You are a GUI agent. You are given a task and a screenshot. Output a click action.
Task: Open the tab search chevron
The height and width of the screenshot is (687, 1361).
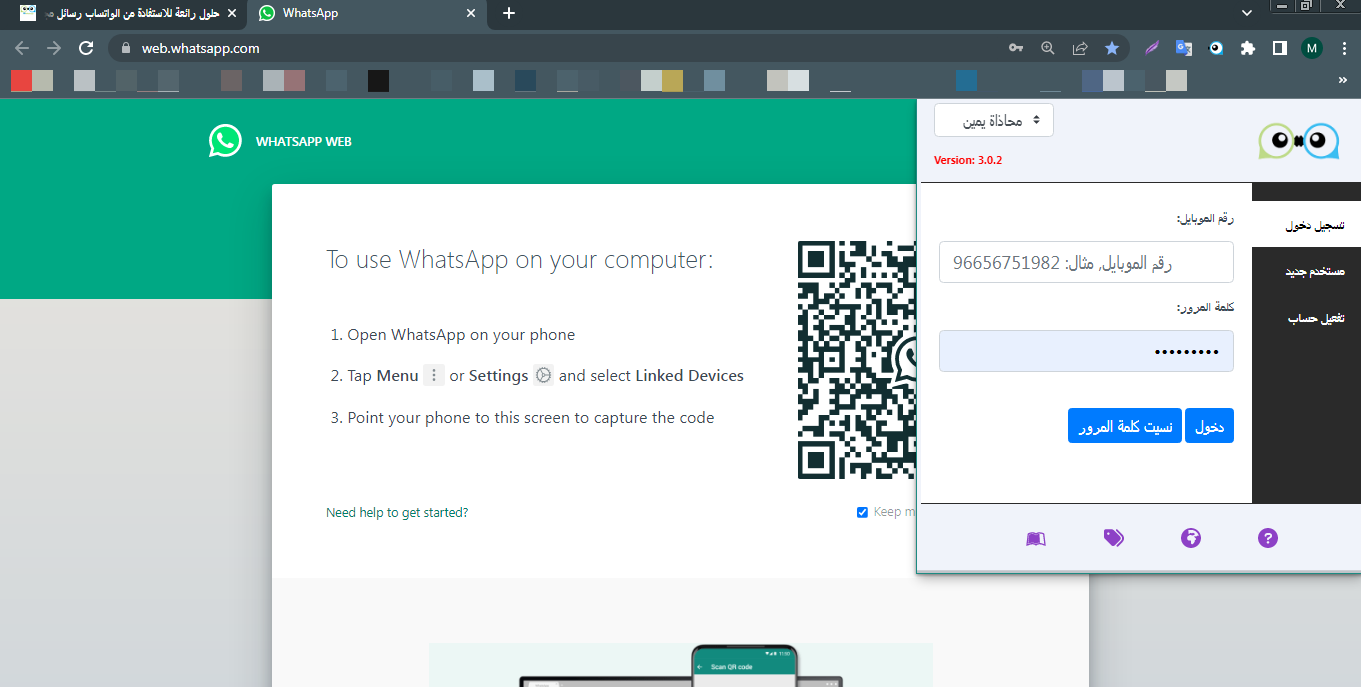(1247, 13)
